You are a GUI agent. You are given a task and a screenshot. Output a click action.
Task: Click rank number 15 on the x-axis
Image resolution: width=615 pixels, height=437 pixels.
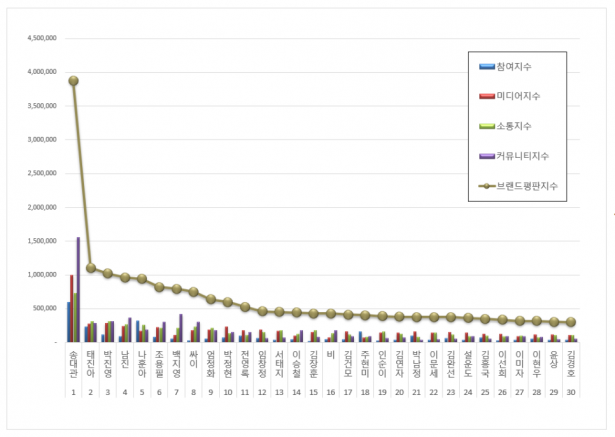(x=313, y=393)
